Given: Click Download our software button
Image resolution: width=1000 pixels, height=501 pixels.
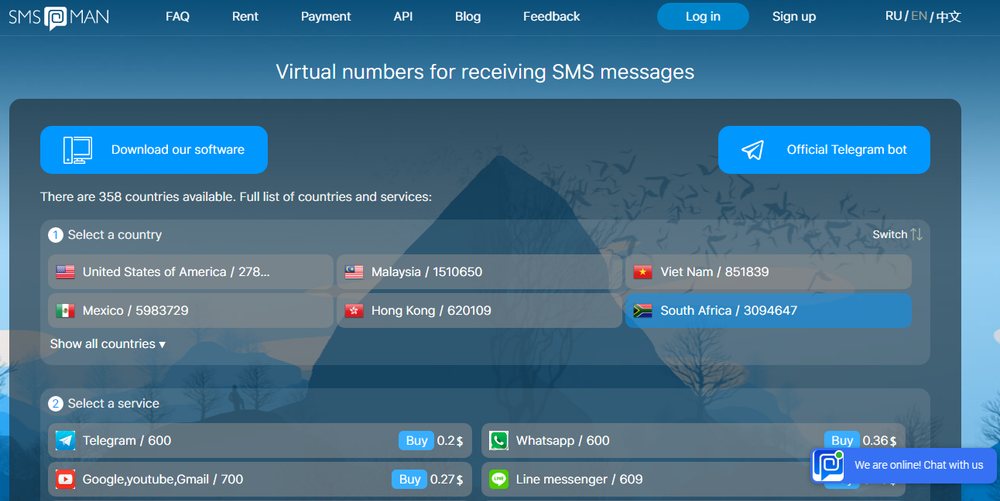Looking at the screenshot, I should click(154, 150).
